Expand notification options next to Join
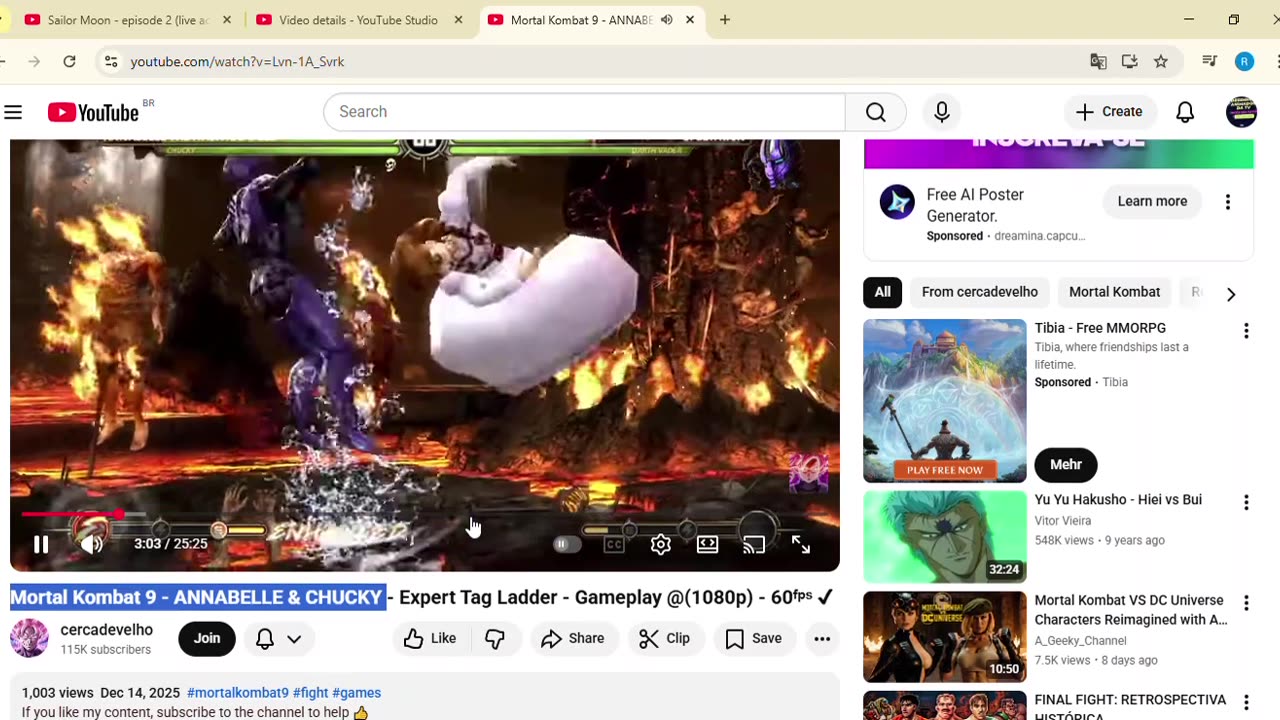Image resolution: width=1280 pixels, height=720 pixels. (279, 639)
